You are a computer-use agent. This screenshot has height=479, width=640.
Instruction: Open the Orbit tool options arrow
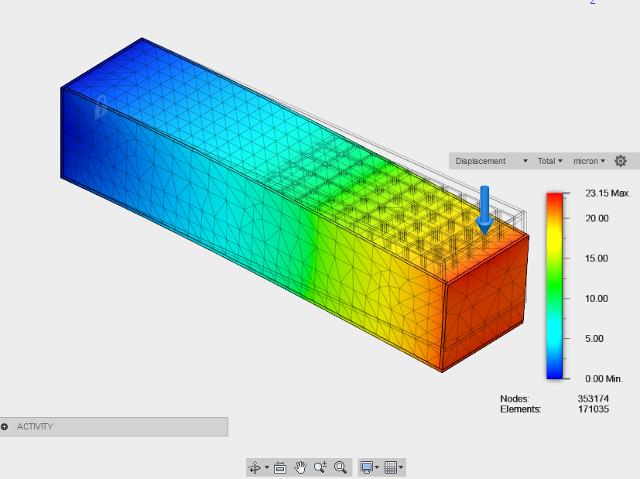pyautogui.click(x=267, y=468)
